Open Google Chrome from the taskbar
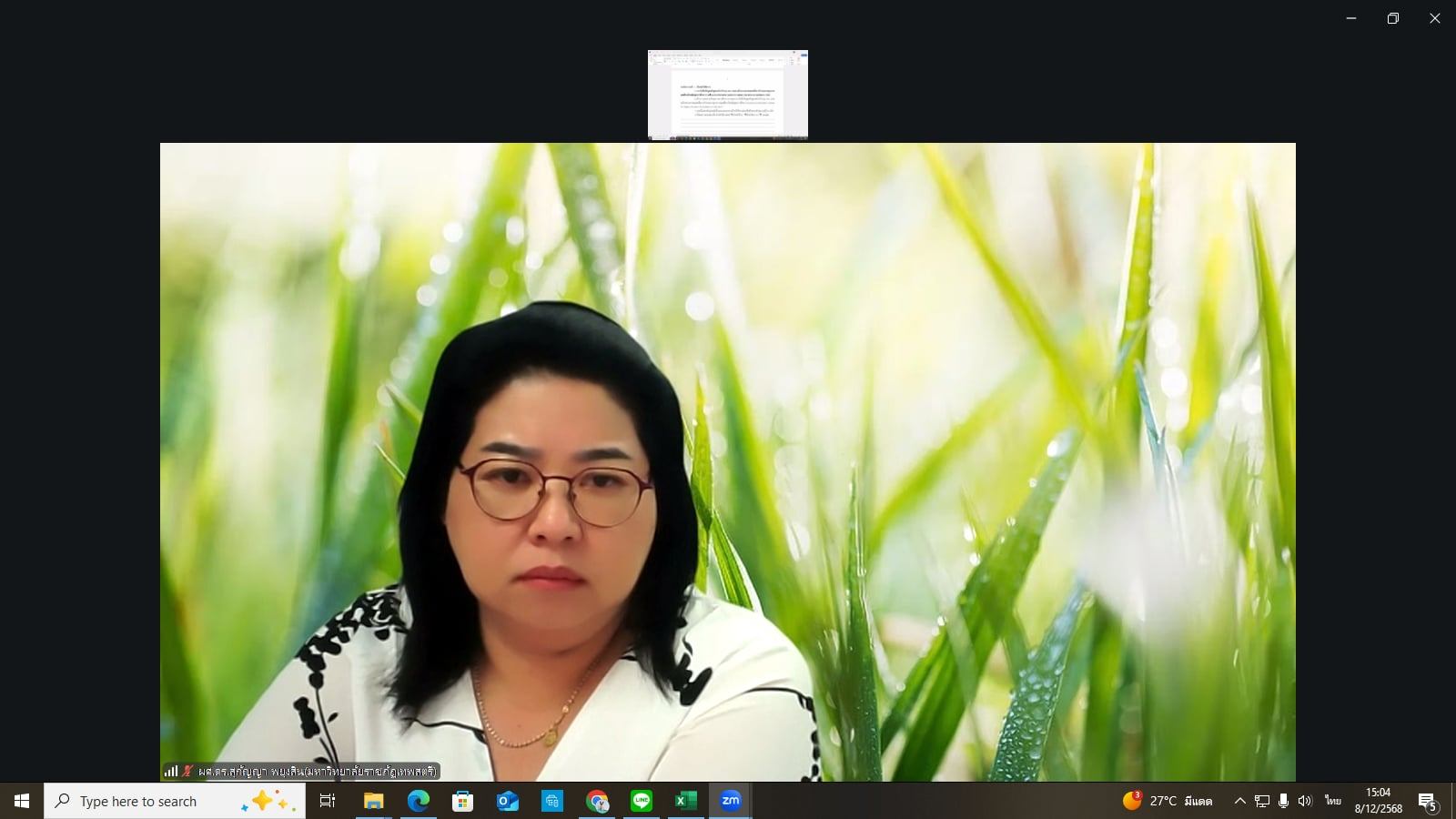1456x819 pixels. (x=597, y=801)
